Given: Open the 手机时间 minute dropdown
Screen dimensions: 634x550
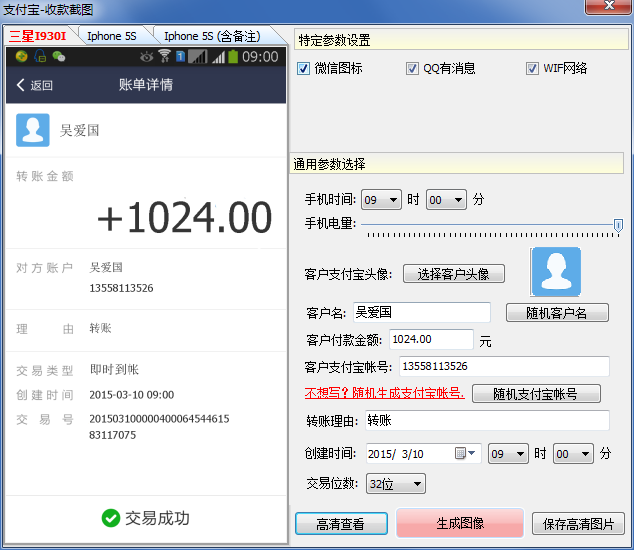Looking at the screenshot, I should 446,200.
